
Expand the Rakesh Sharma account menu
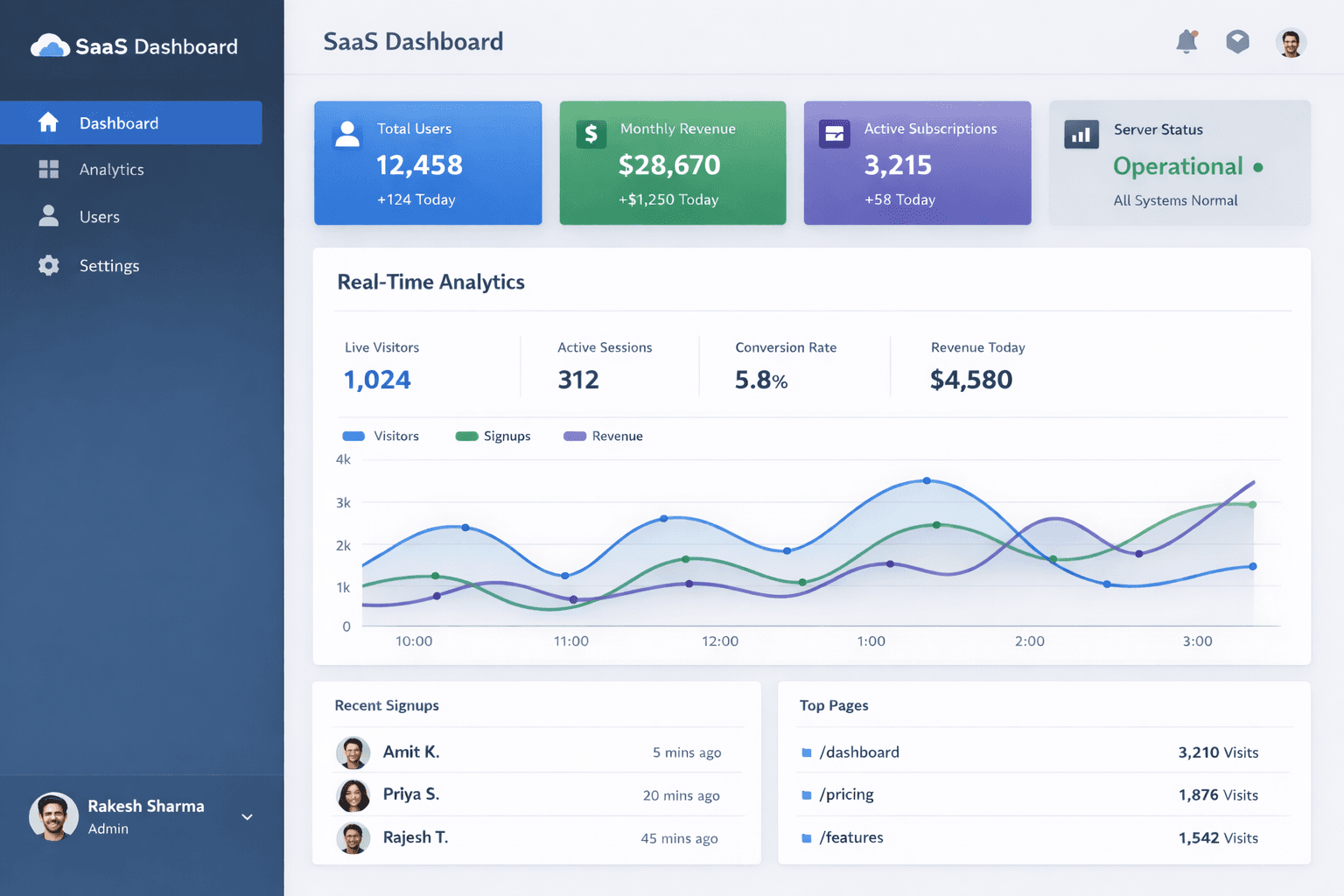pos(247,816)
